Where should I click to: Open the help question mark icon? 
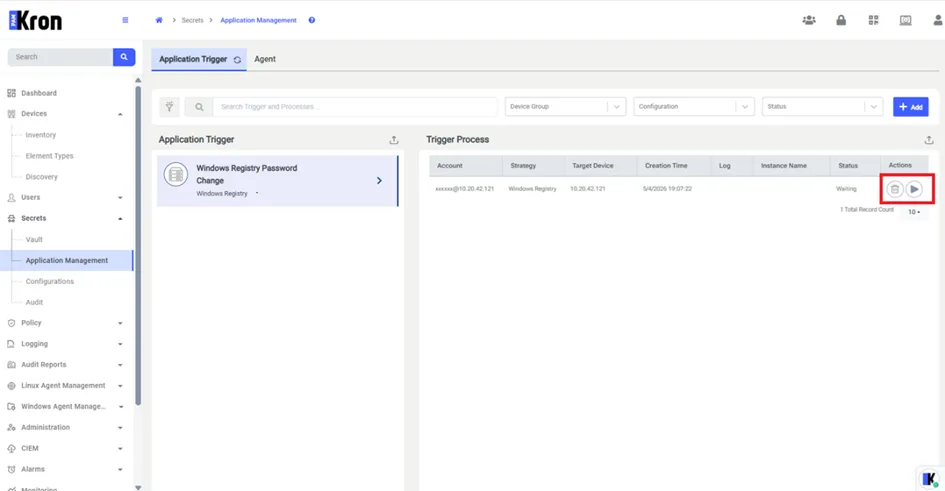[312, 20]
